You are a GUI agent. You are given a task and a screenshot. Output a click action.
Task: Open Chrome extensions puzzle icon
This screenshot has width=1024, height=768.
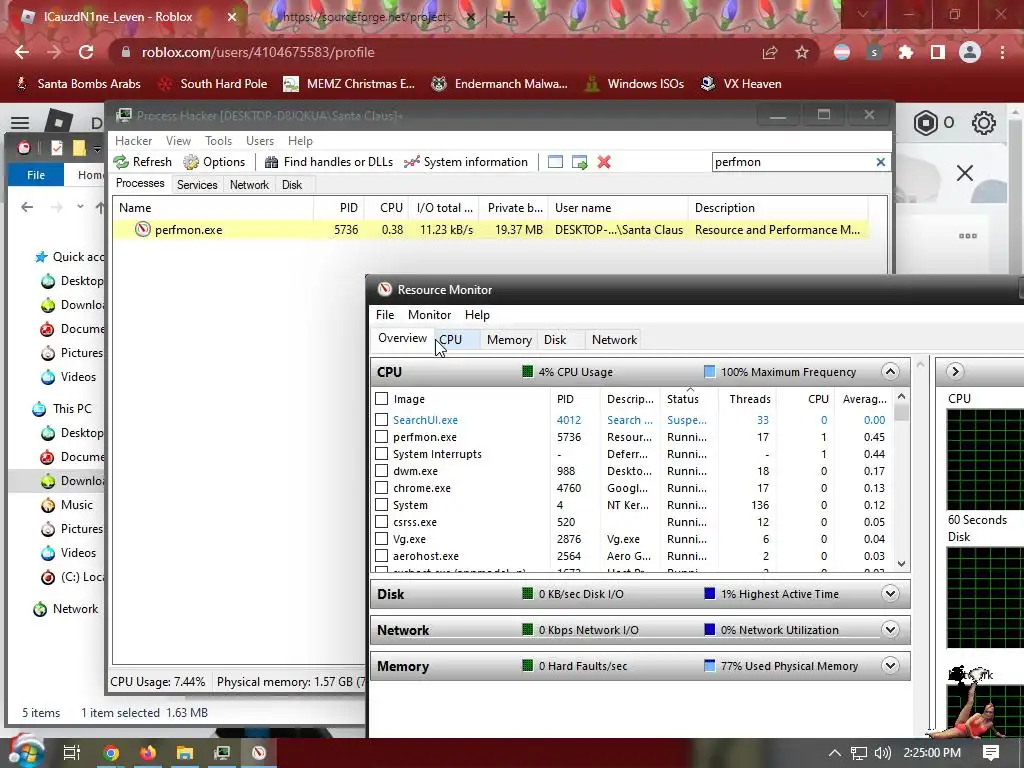(905, 52)
